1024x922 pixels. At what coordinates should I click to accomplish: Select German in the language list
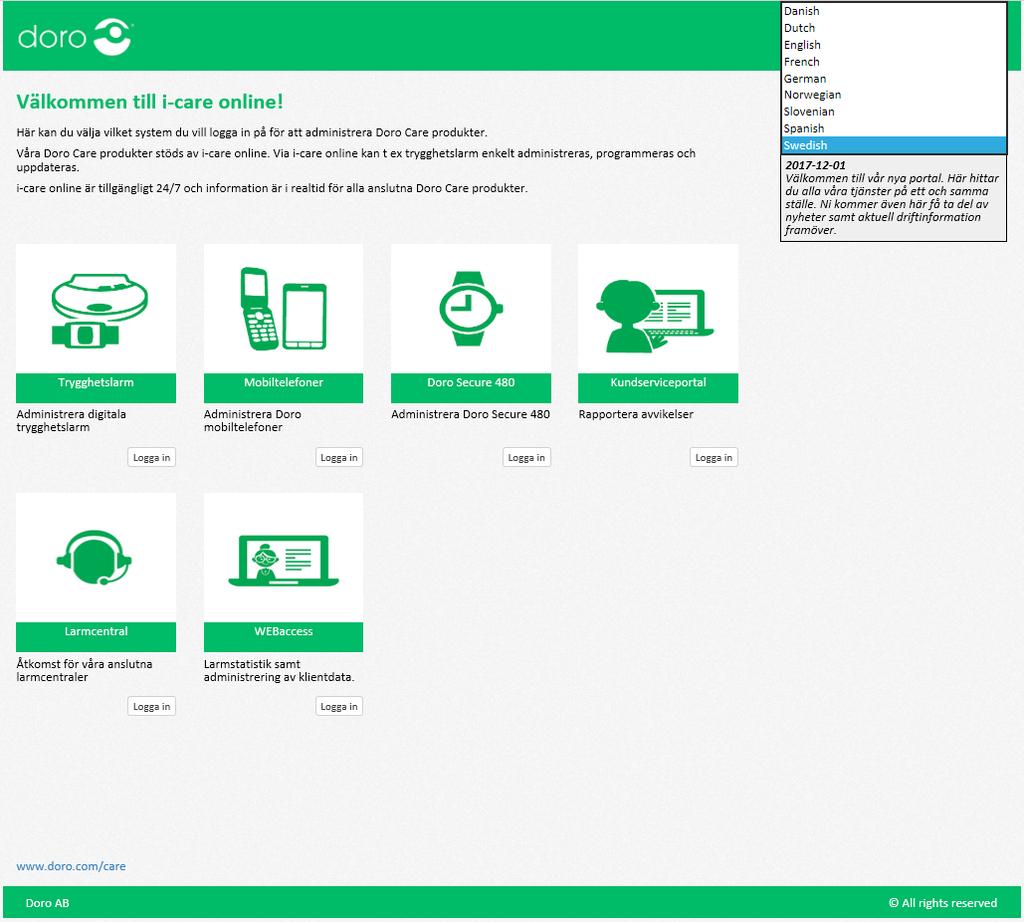pyautogui.click(x=893, y=78)
